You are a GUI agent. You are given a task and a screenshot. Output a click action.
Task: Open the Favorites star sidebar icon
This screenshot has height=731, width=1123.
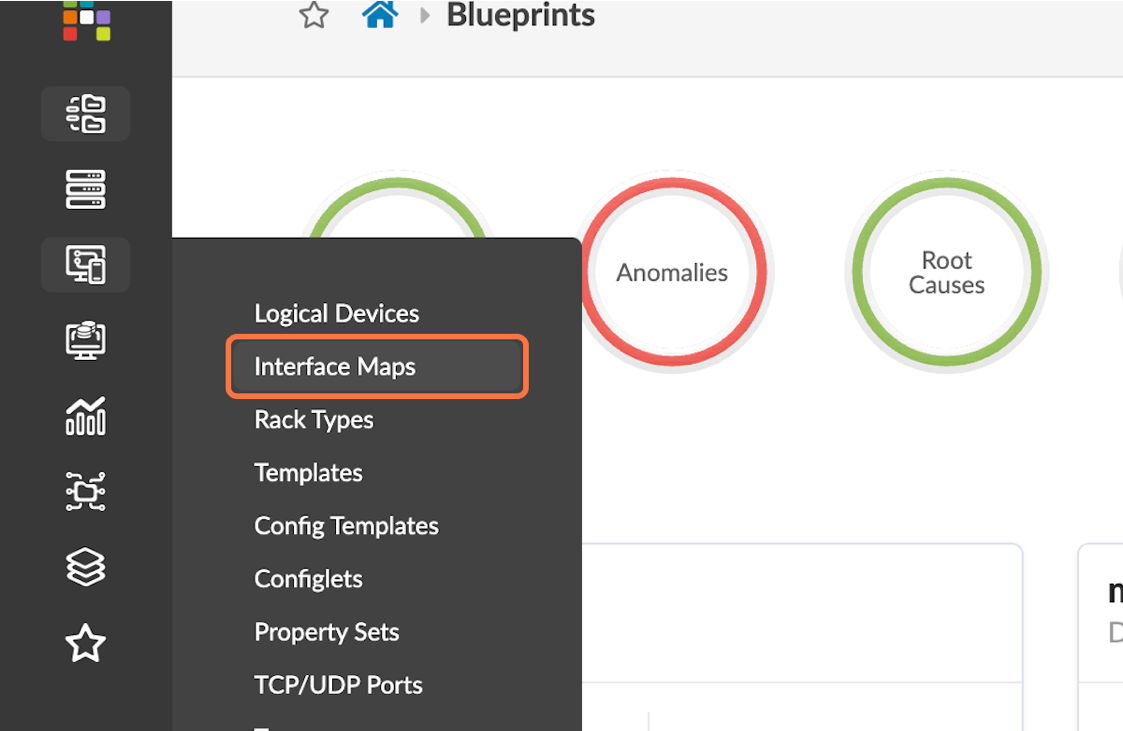pos(86,644)
